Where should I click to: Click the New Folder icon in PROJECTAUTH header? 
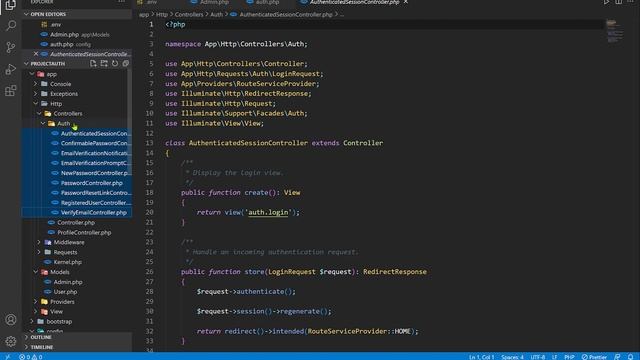click(104, 64)
